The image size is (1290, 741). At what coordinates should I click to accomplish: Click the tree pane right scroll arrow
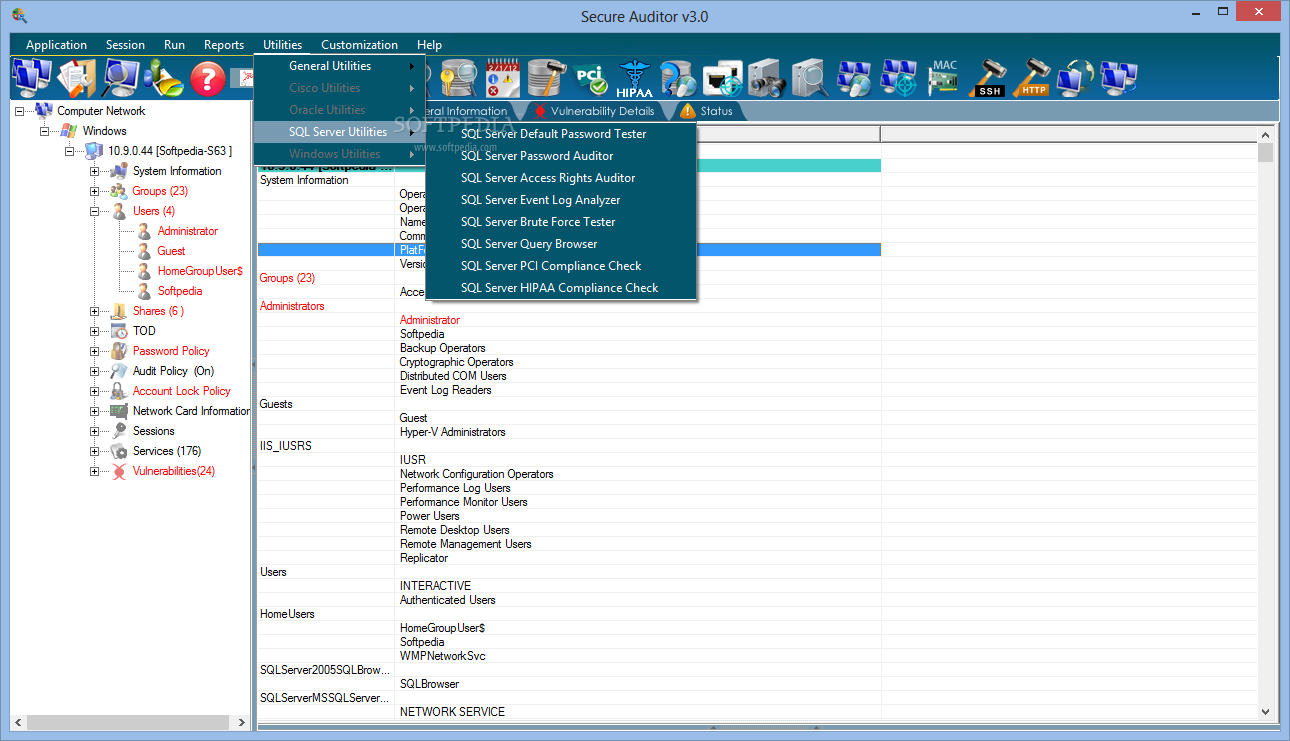point(241,722)
